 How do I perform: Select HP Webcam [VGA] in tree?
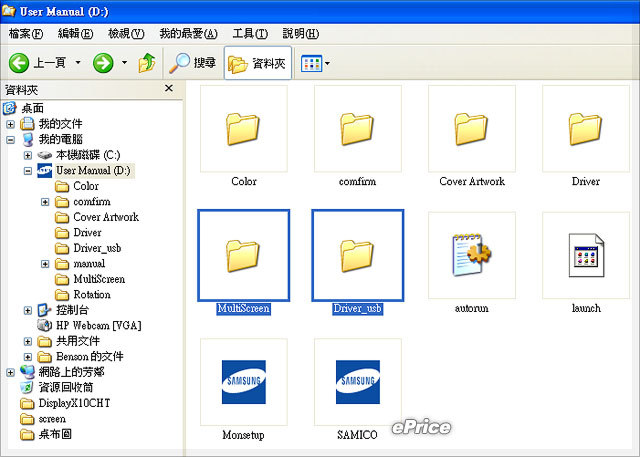tap(99, 325)
